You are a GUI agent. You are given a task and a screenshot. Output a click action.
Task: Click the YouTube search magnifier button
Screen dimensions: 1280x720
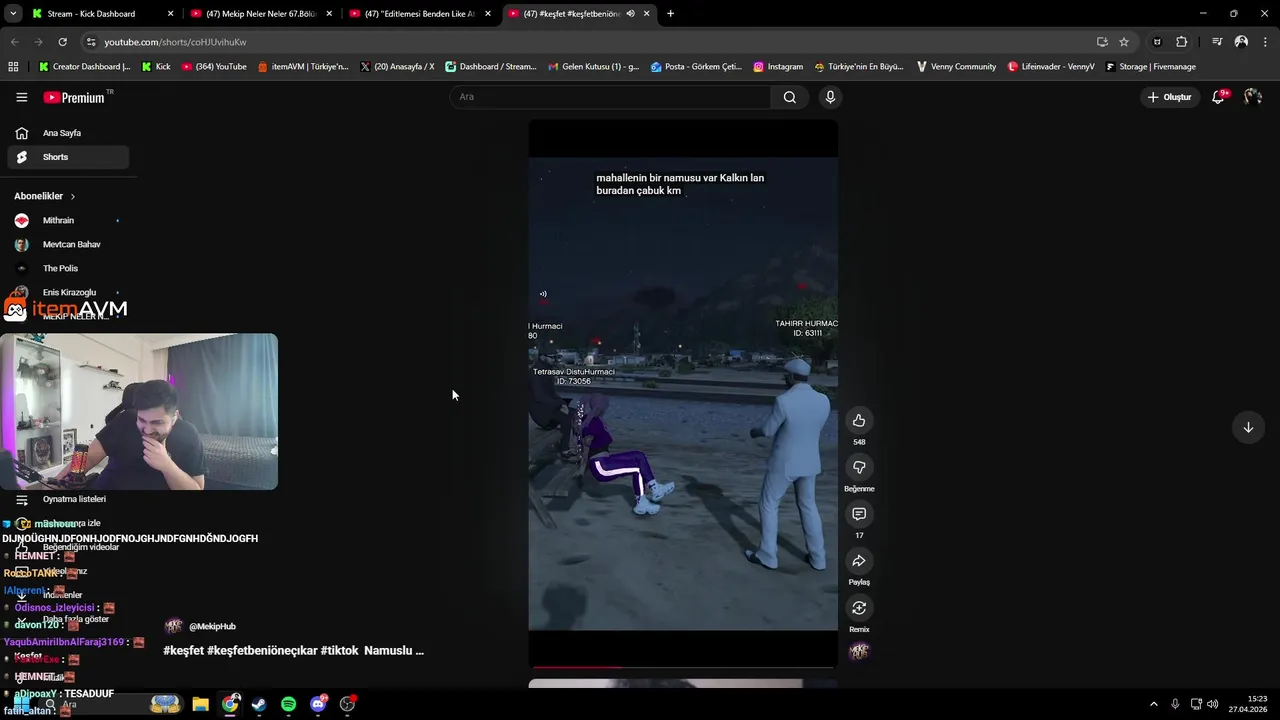790,97
